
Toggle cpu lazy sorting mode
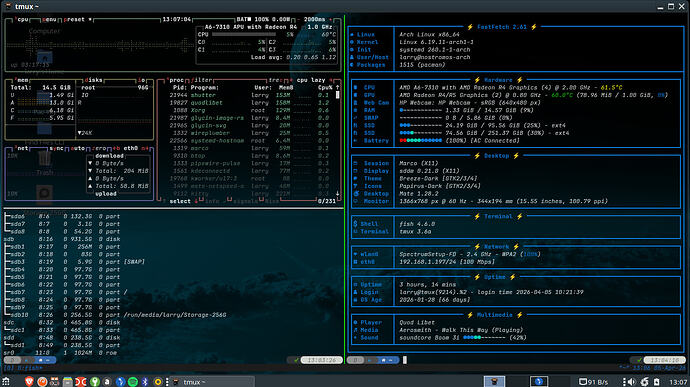[311, 80]
